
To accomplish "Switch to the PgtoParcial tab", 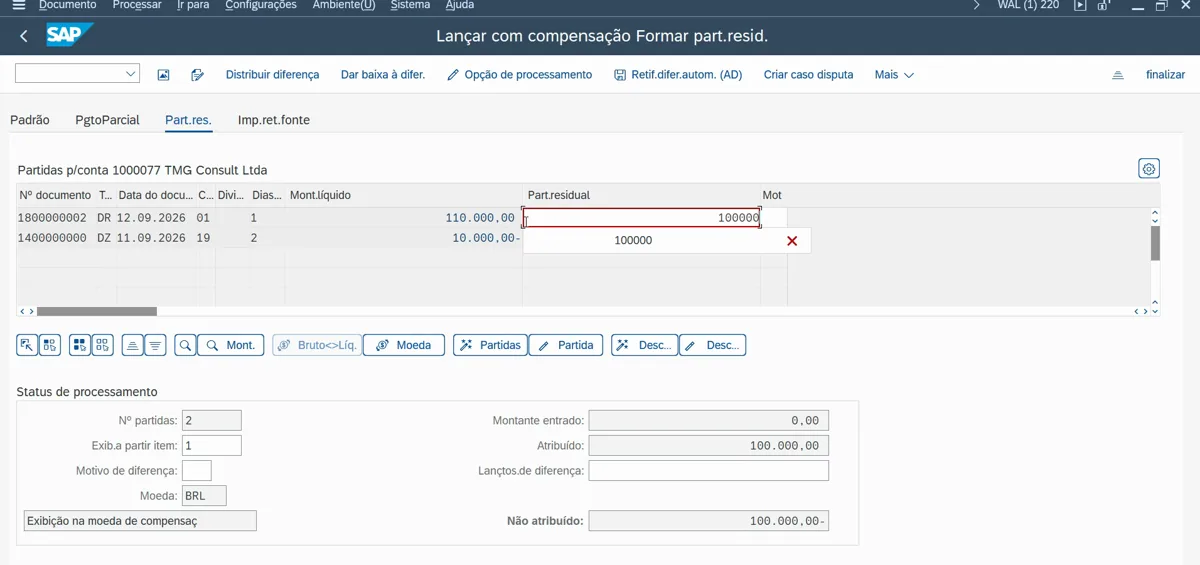I will [107, 120].
